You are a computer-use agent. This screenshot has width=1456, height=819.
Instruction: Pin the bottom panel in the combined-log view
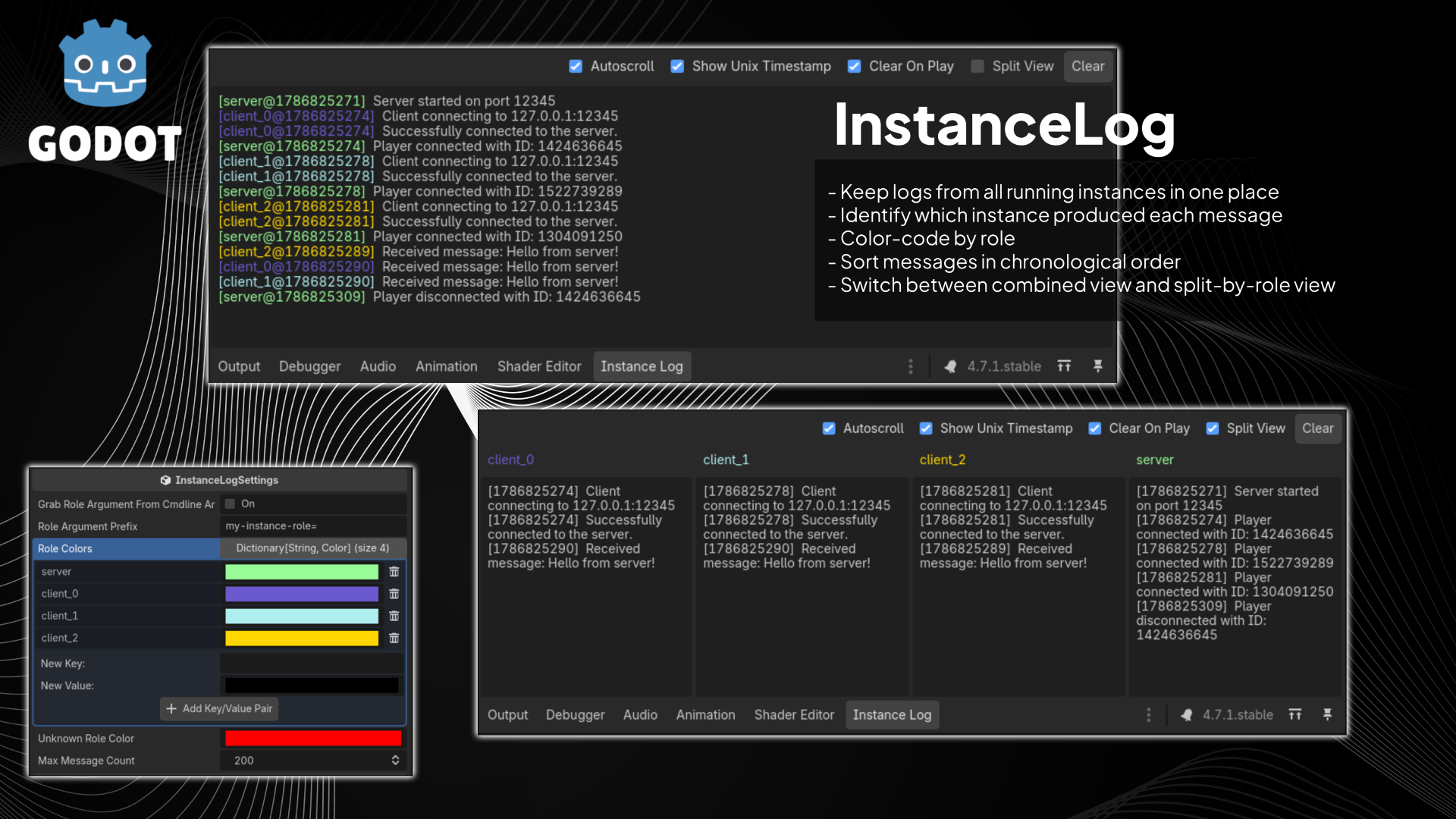coord(1097,366)
